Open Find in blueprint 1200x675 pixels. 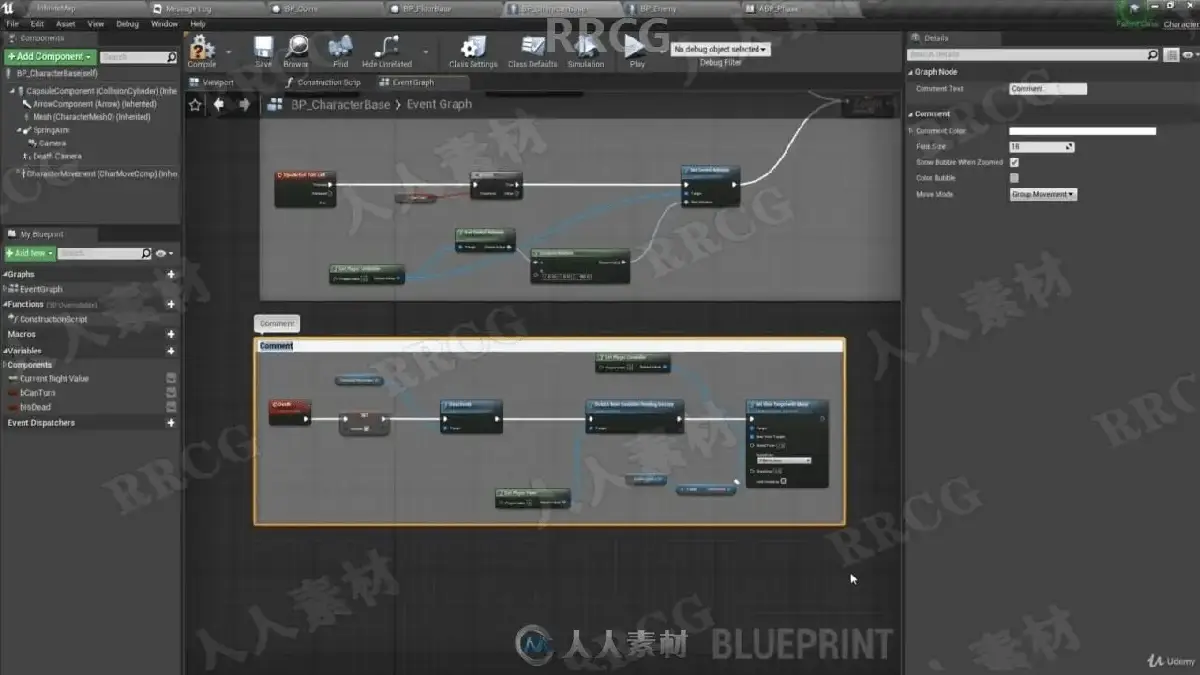(x=341, y=51)
